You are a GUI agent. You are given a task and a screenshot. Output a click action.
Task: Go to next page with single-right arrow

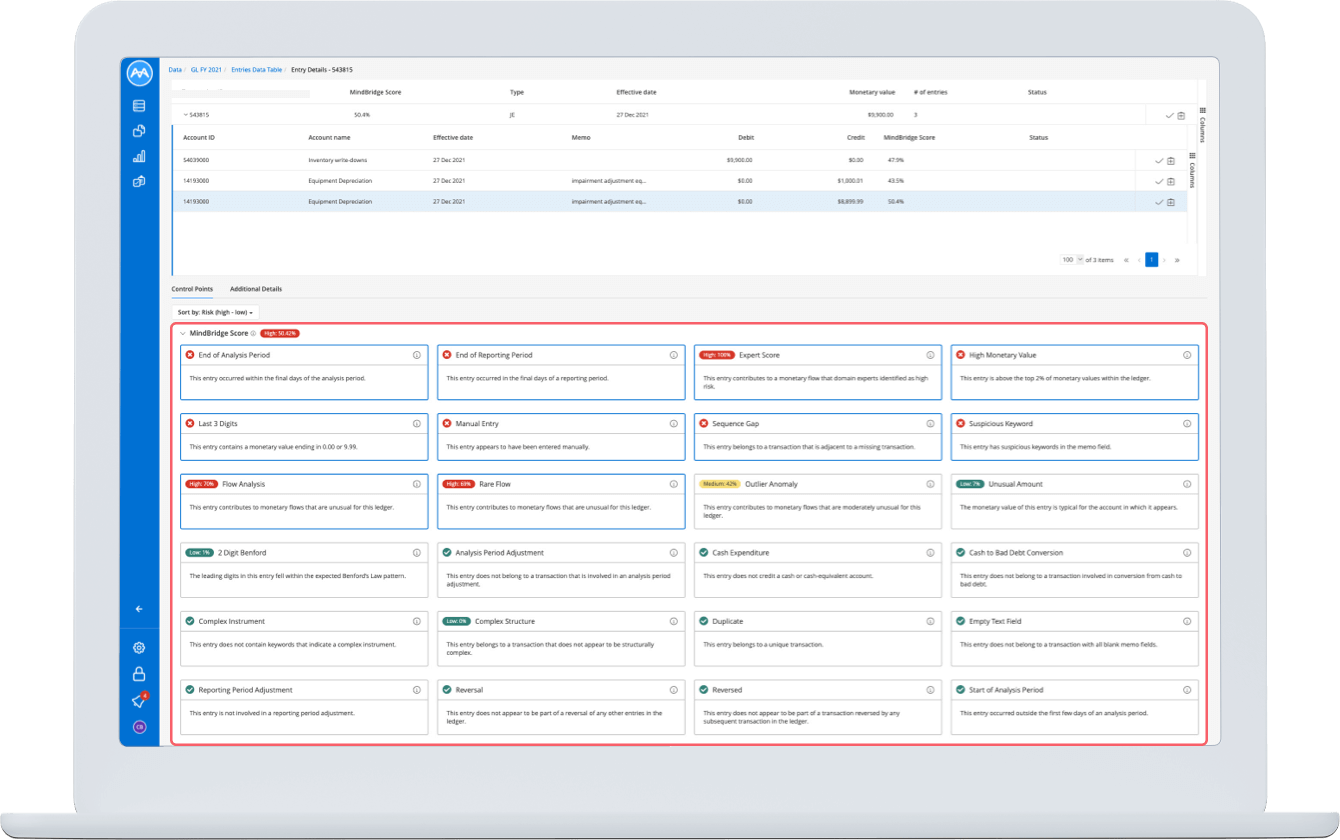click(1164, 260)
